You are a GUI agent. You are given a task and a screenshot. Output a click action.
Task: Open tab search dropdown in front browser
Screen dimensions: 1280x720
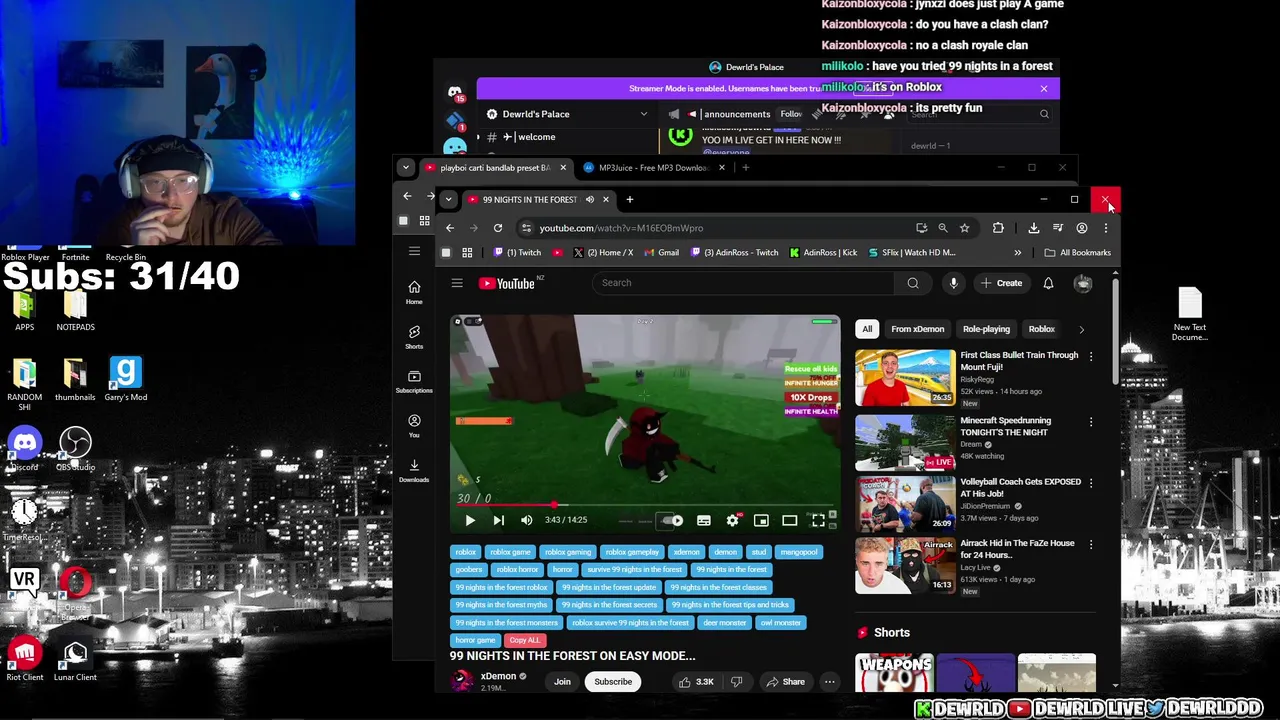(449, 199)
